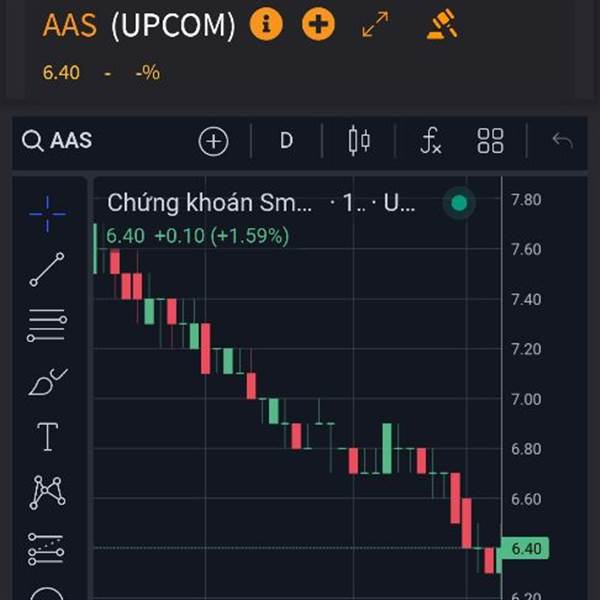Select the crosshair cursor tool
Screen dimensions: 600x600
(x=47, y=214)
